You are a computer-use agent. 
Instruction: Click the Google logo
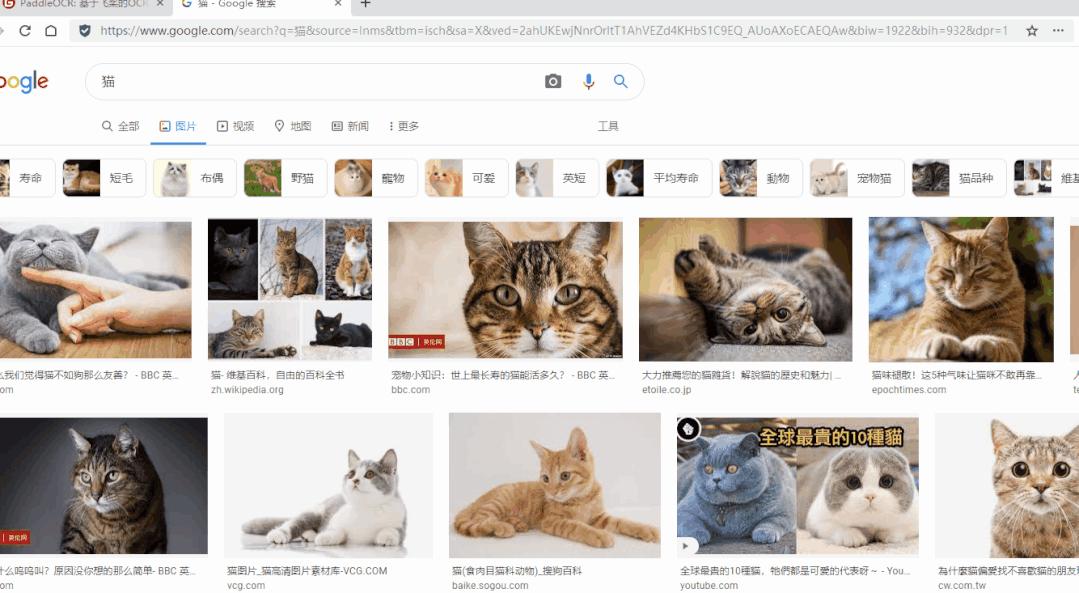pyautogui.click(x=24, y=82)
